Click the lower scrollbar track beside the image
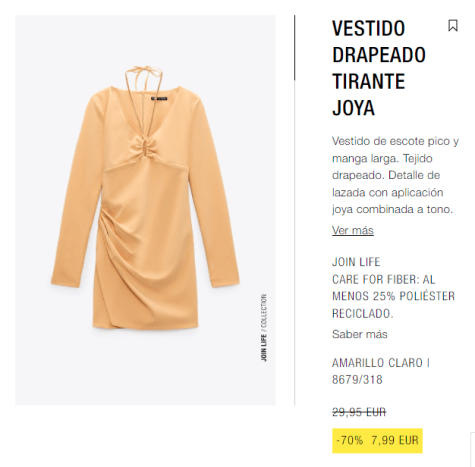 pos(295,243)
